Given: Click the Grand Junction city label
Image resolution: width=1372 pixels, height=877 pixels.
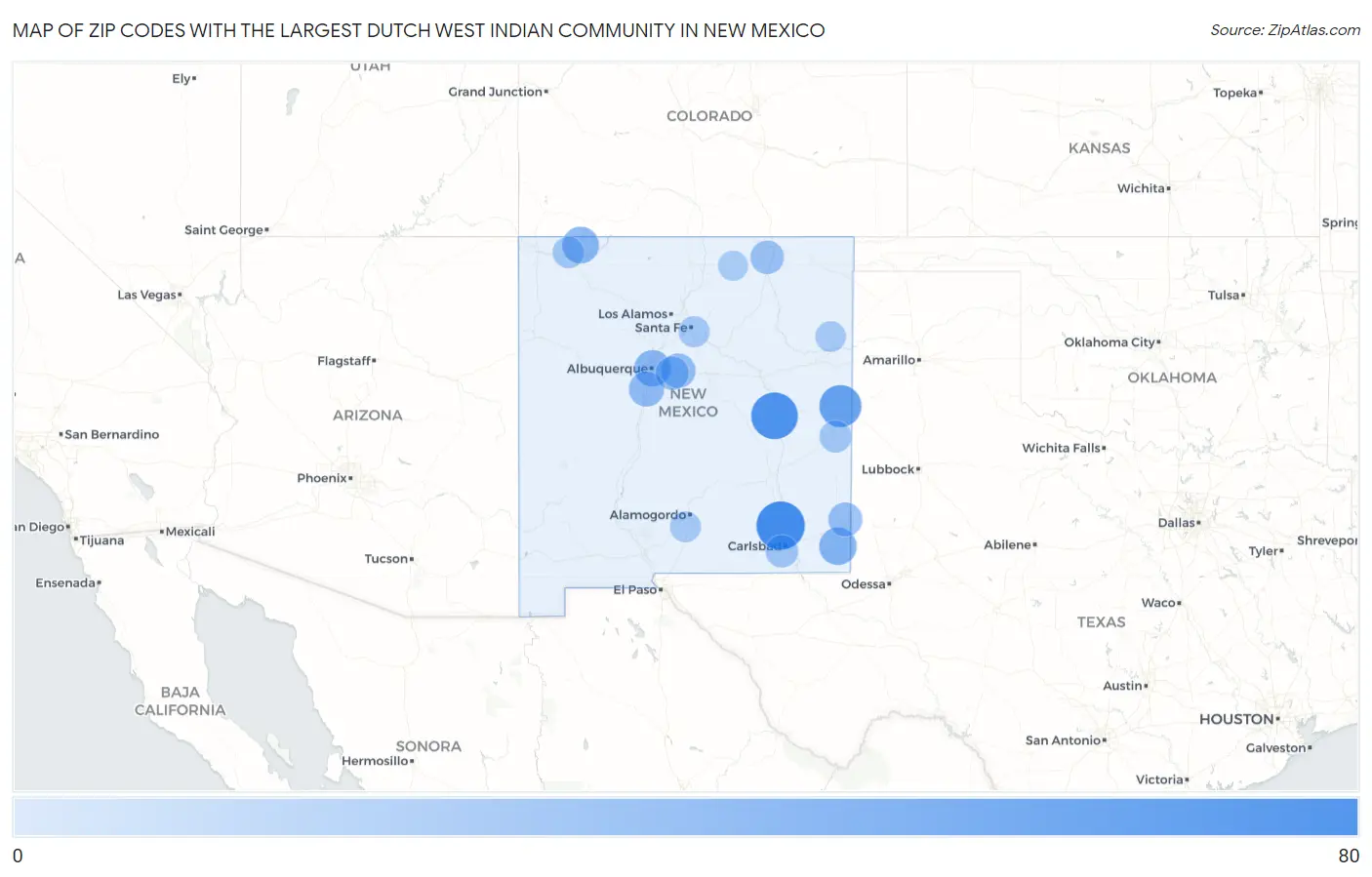Looking at the screenshot, I should tap(498, 92).
